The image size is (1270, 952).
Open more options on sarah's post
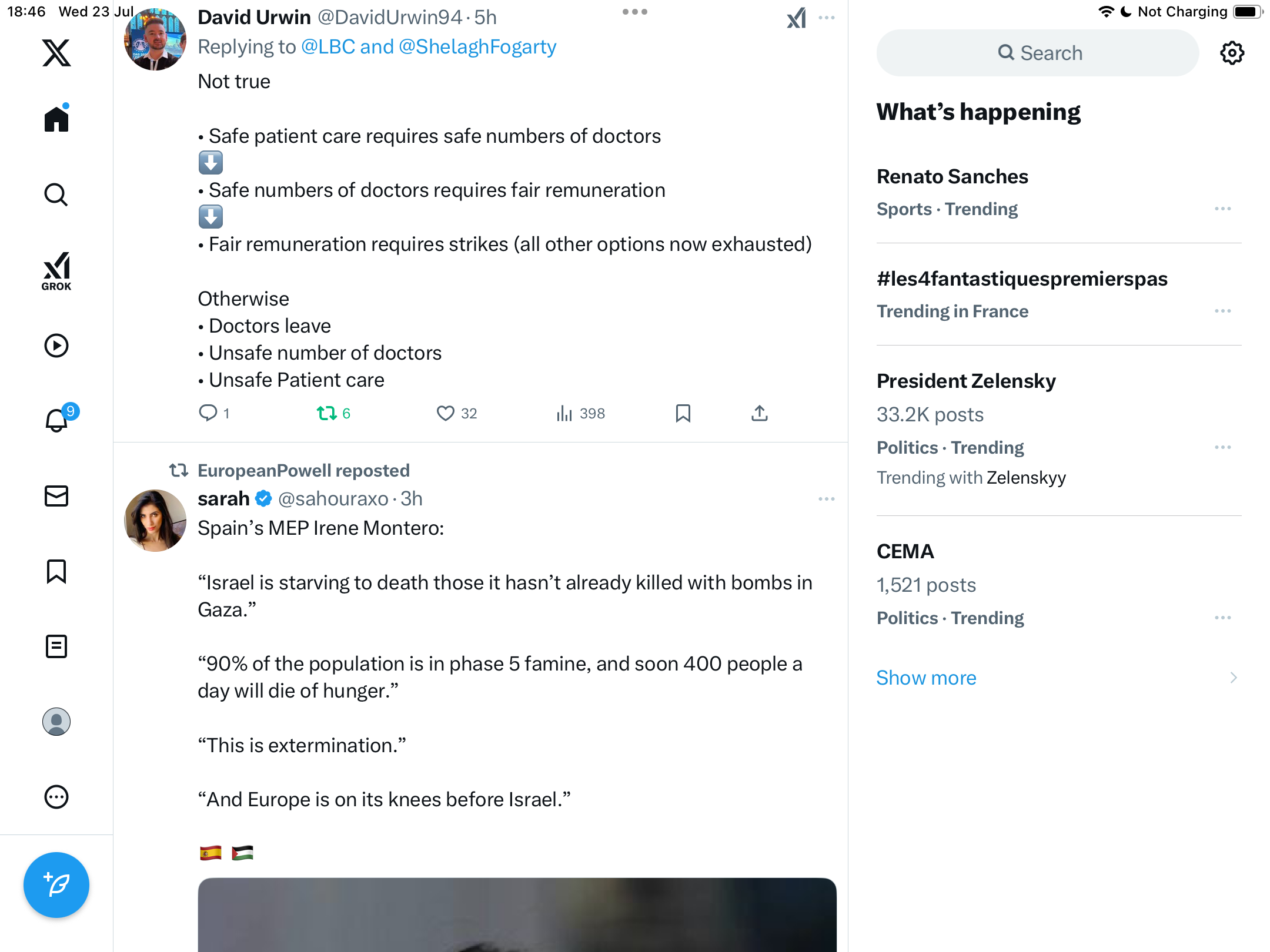(827, 499)
